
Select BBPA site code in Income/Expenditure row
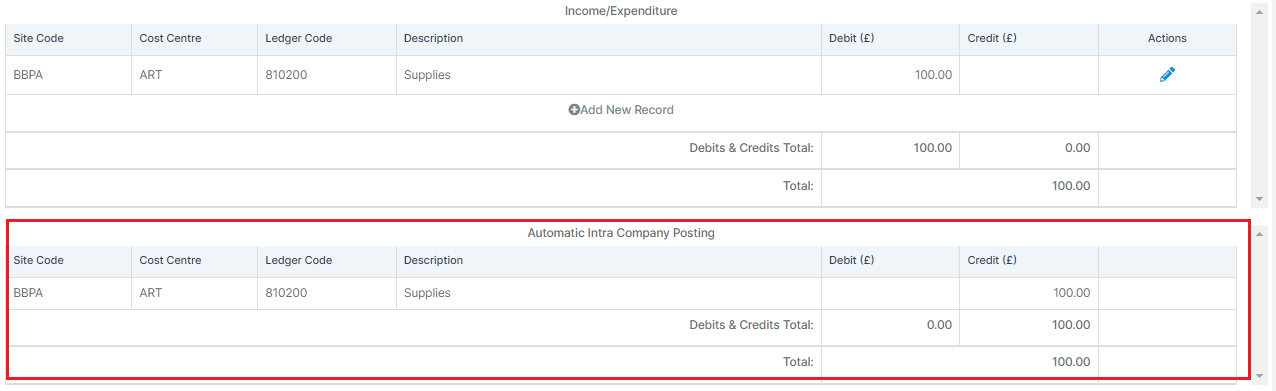click(28, 75)
